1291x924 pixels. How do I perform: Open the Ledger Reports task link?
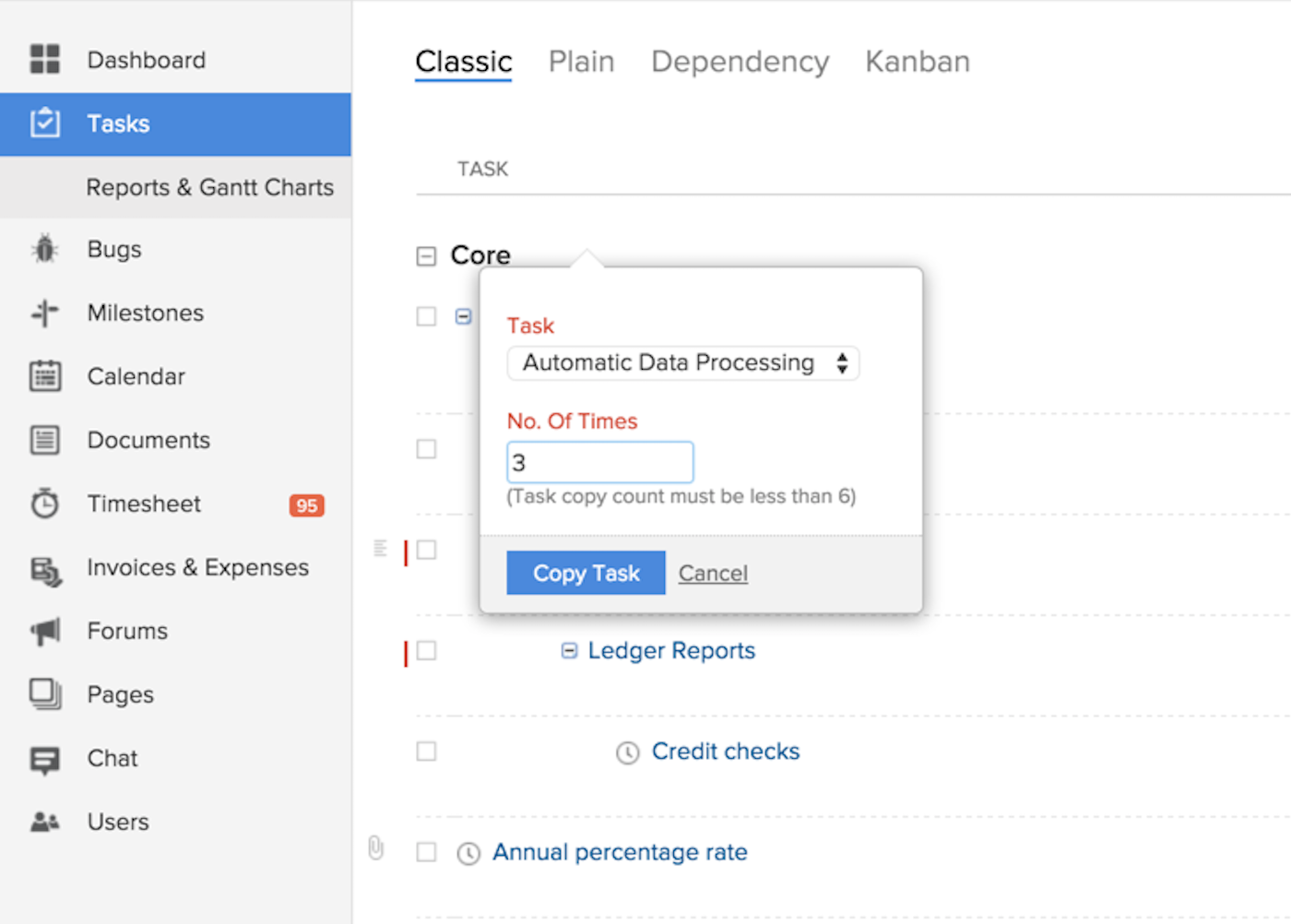(x=671, y=651)
